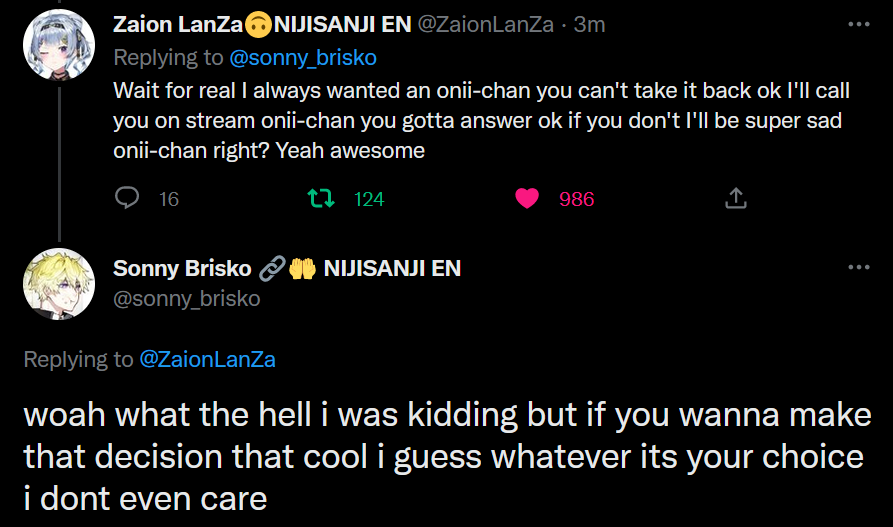Click the reply speech bubble icon
Viewport: 893px width, 527px height.
click(x=127, y=198)
